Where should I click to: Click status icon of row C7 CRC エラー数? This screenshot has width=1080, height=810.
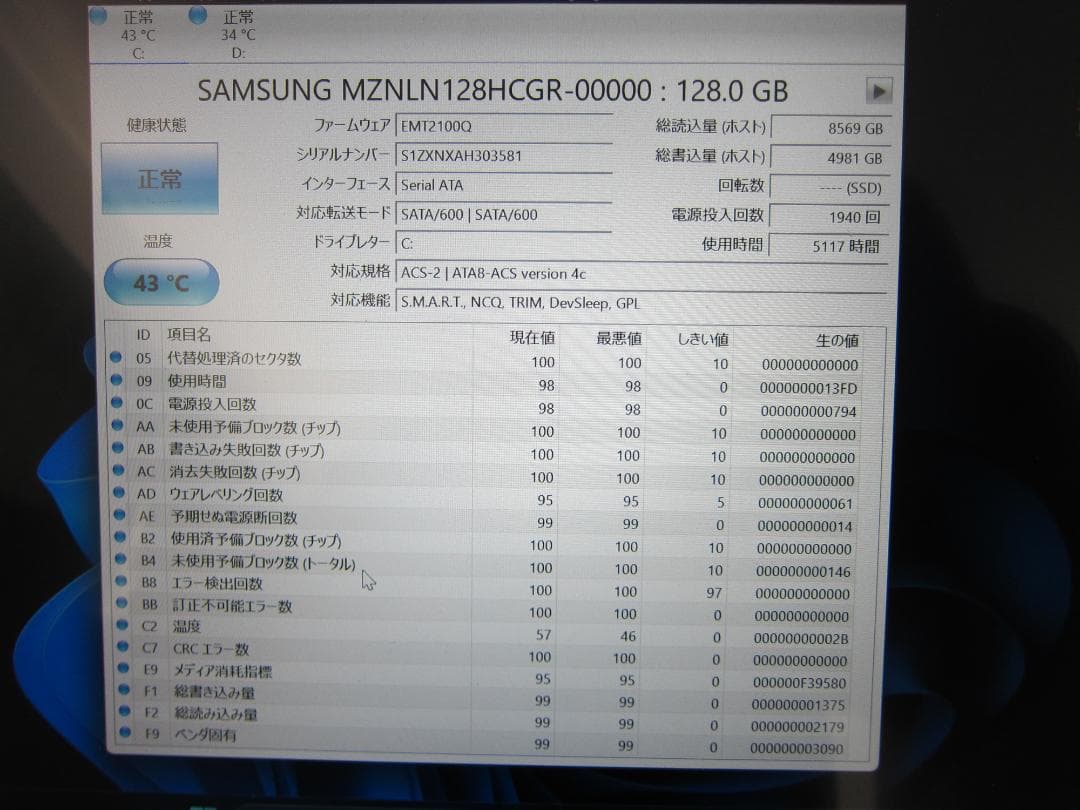[x=123, y=646]
